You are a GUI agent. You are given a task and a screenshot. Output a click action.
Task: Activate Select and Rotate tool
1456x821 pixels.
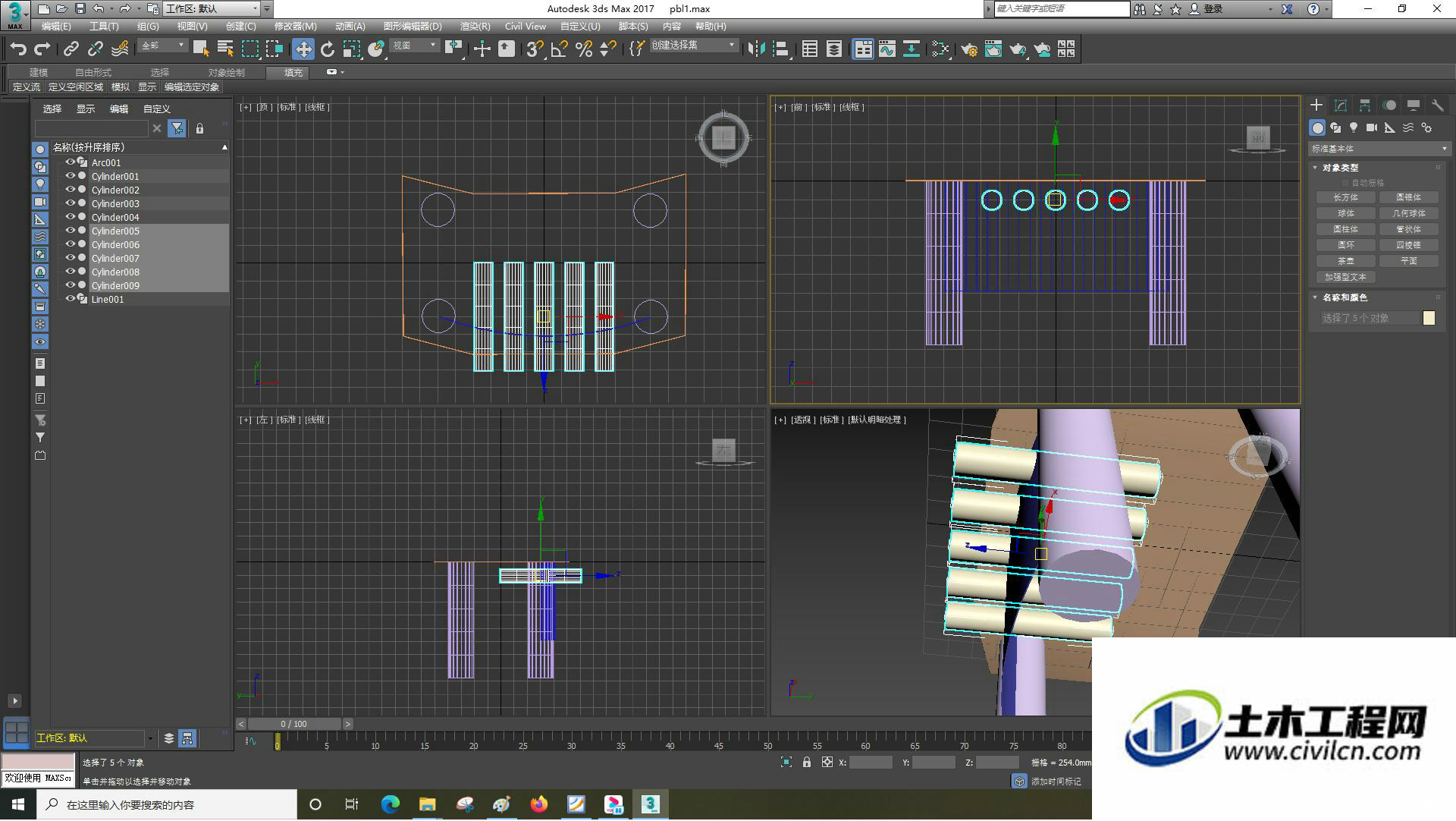(328, 49)
